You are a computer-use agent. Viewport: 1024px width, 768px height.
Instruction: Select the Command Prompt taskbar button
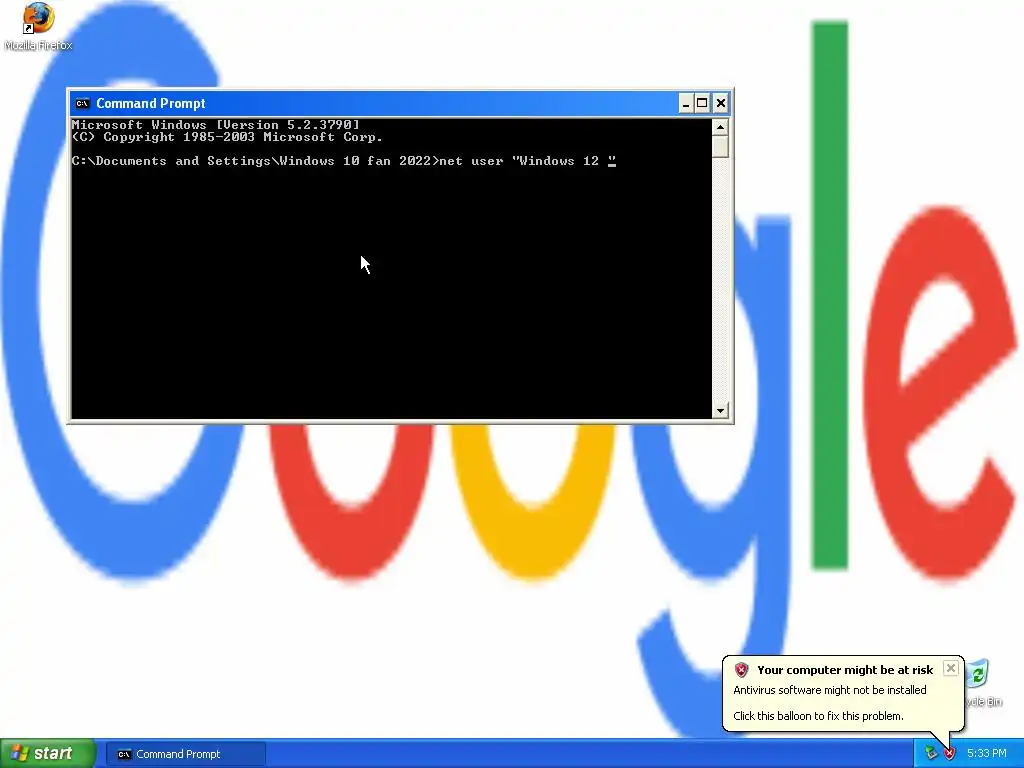point(186,754)
